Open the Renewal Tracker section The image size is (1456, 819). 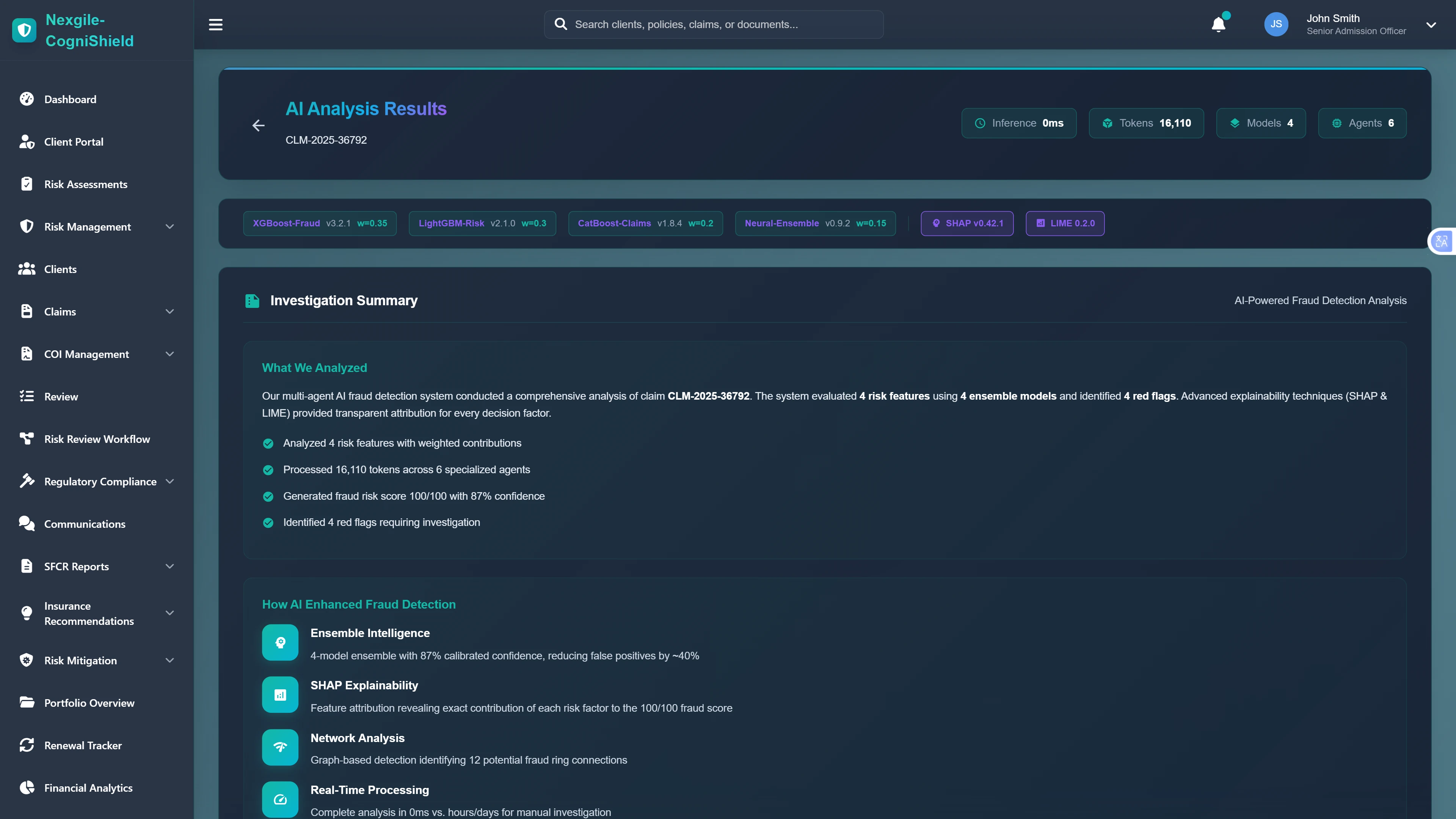(x=83, y=745)
